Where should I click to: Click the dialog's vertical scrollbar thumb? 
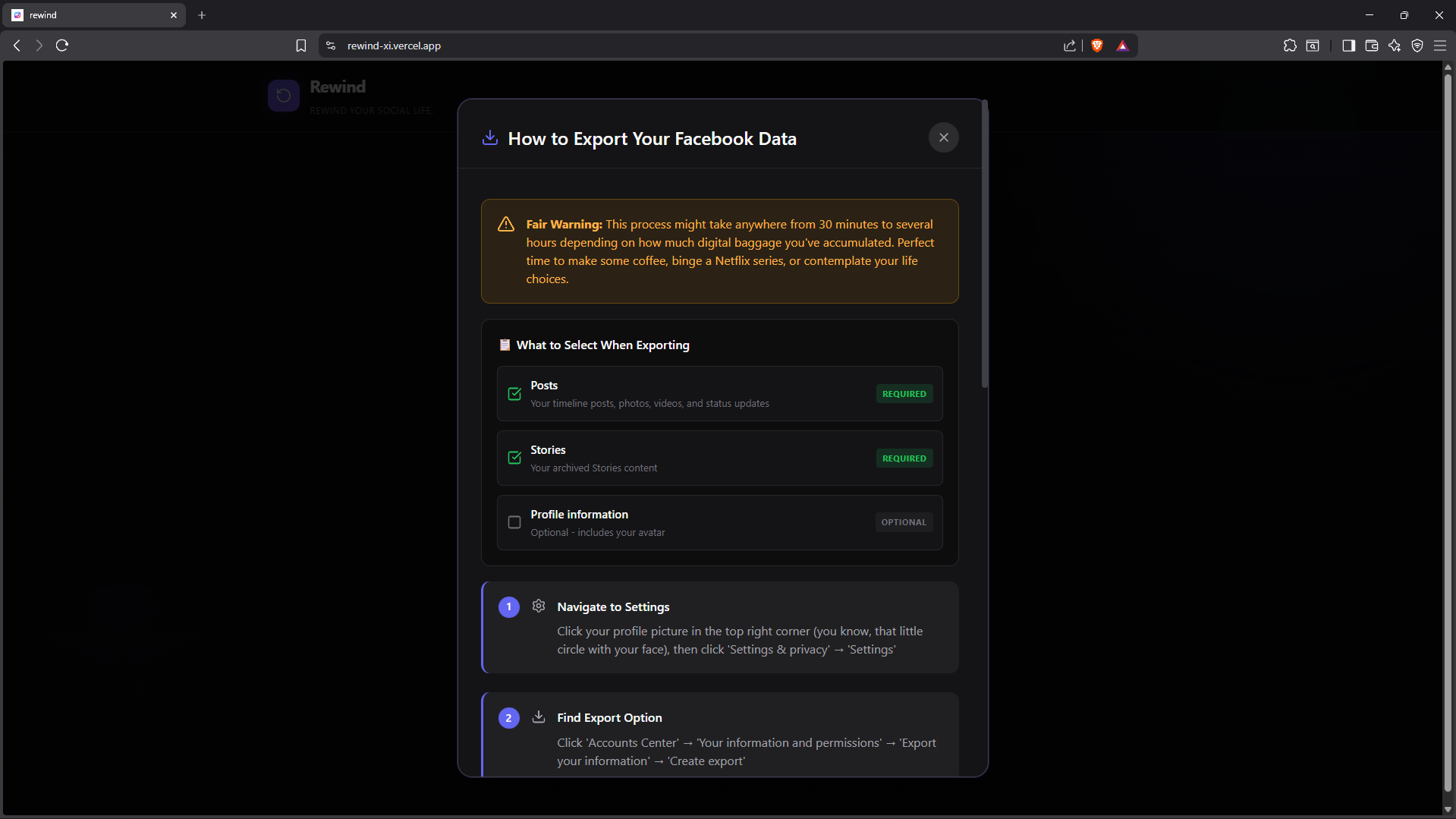point(984,243)
